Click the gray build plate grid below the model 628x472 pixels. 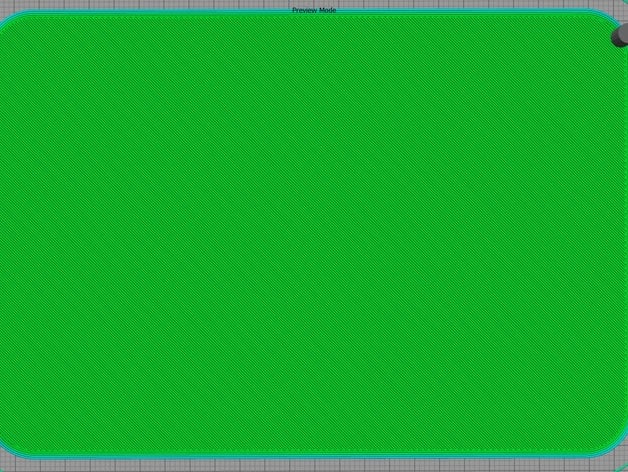coord(312,466)
